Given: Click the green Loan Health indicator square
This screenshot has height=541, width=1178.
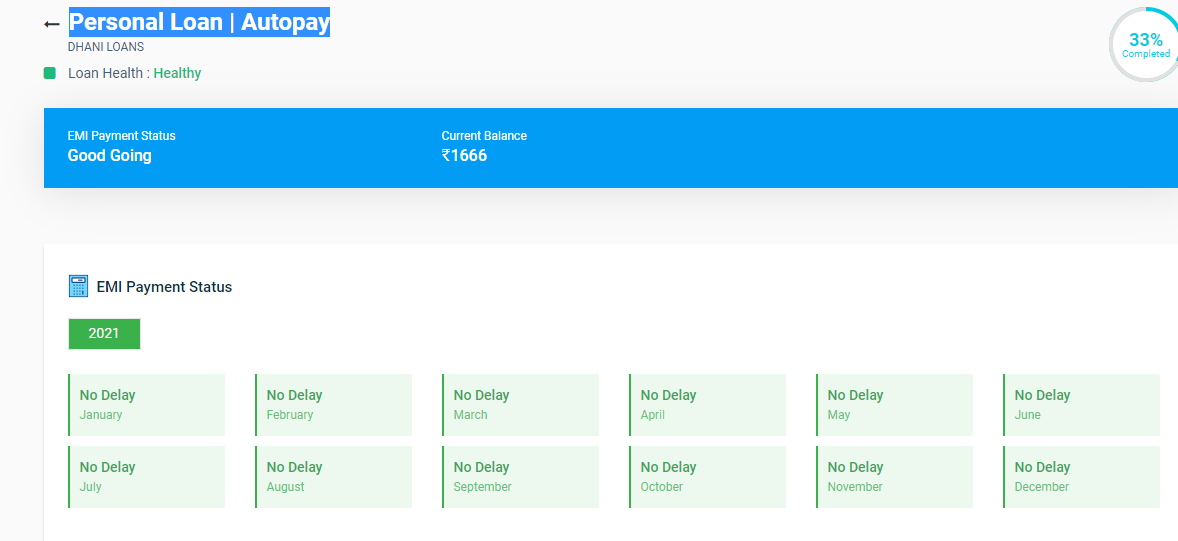Looking at the screenshot, I should pyautogui.click(x=50, y=73).
